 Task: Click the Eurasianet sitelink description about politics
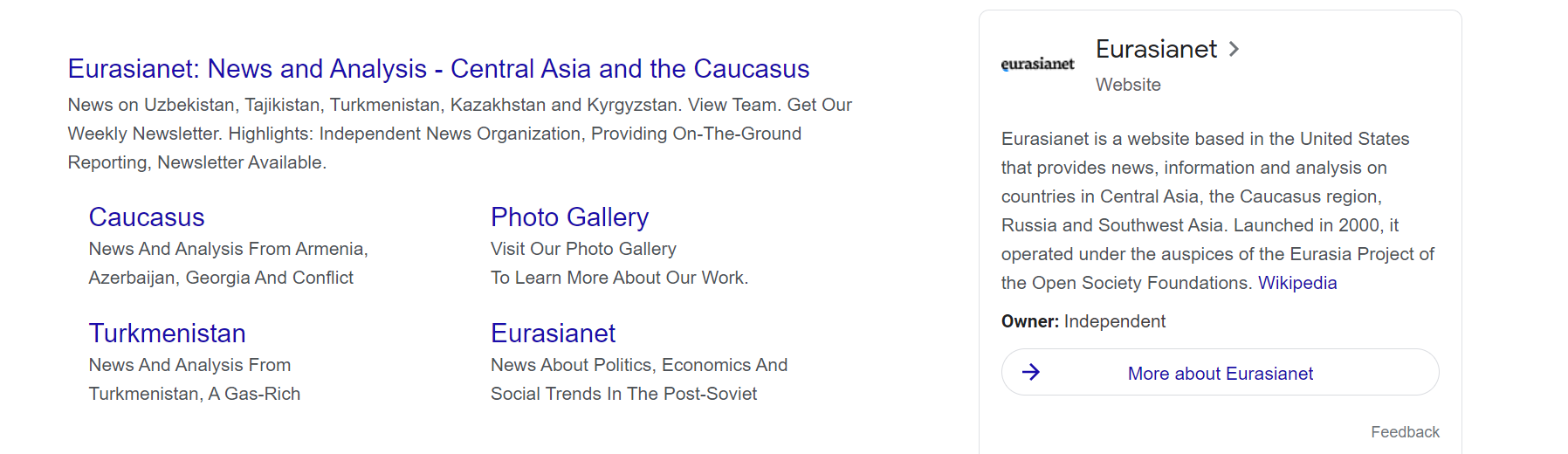639,379
